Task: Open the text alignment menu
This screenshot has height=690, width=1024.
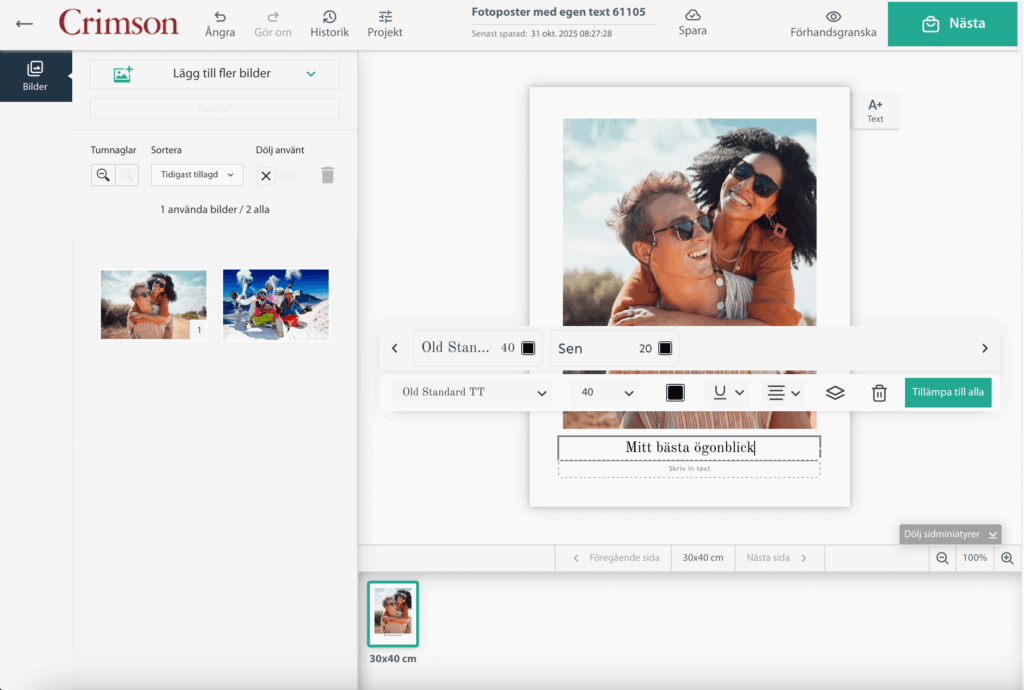Action: (783, 393)
